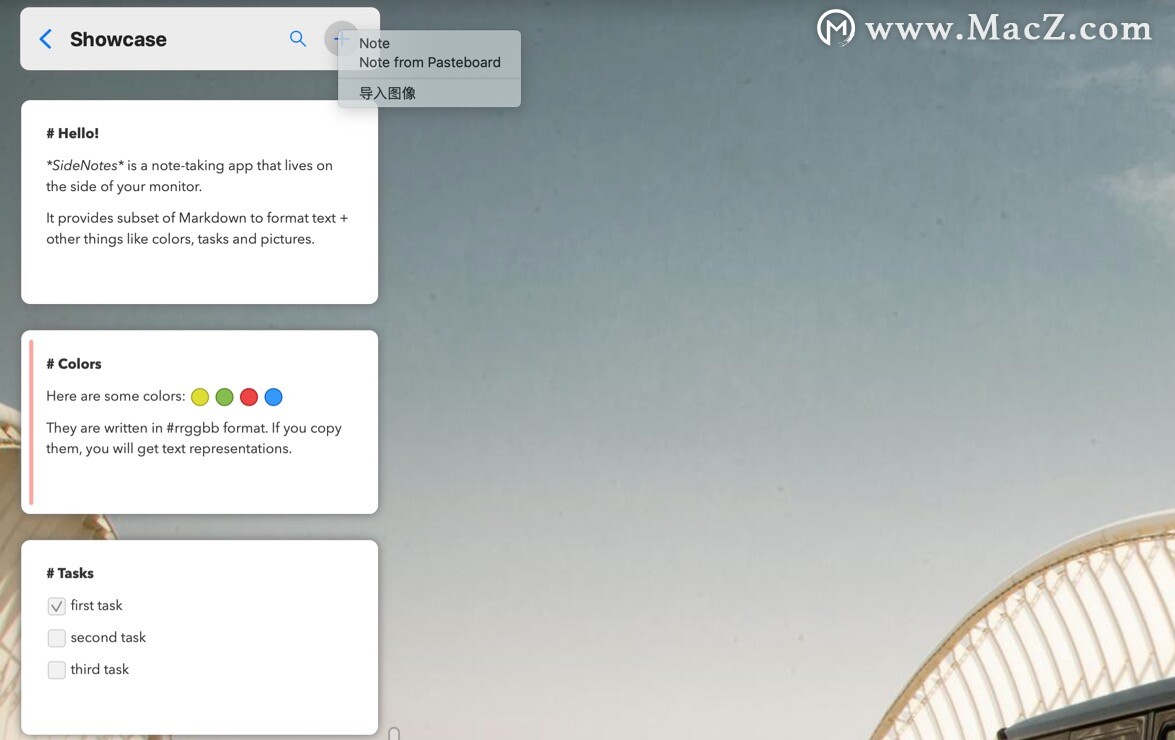Go back using the blue chevron arrow
1175x740 pixels.
pyautogui.click(x=46, y=39)
